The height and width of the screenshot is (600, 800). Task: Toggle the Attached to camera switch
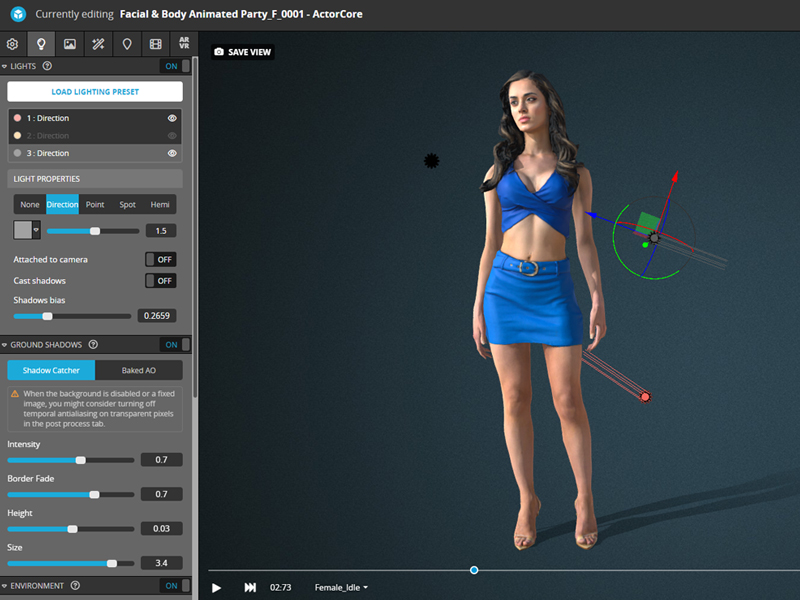pos(160,259)
